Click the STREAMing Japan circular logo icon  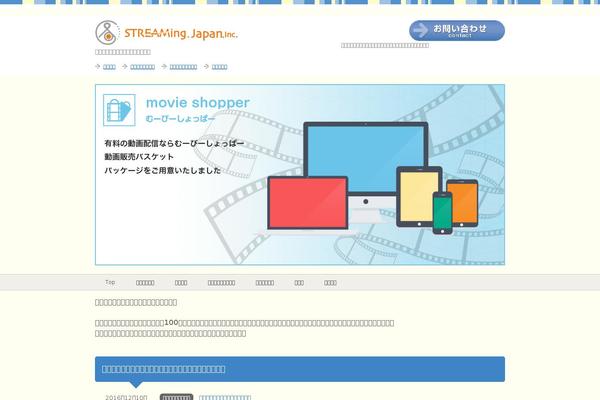coord(108,33)
